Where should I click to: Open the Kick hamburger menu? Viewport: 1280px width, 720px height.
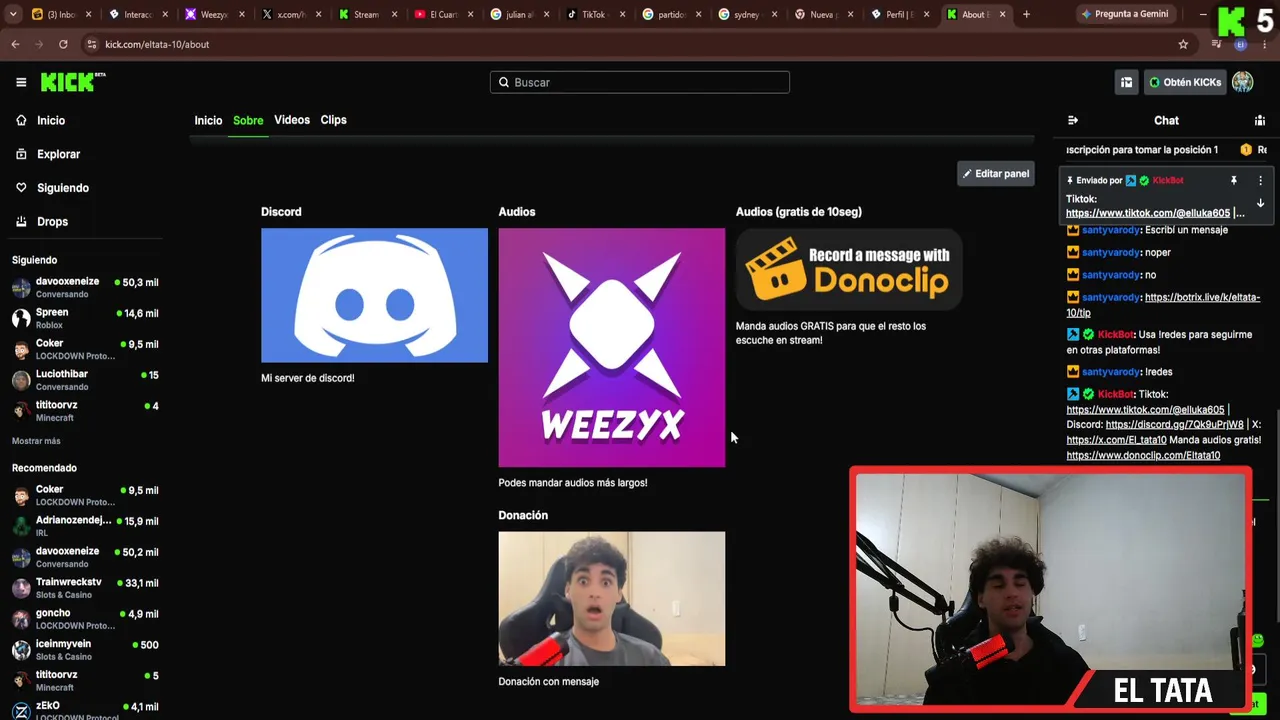(x=21, y=82)
